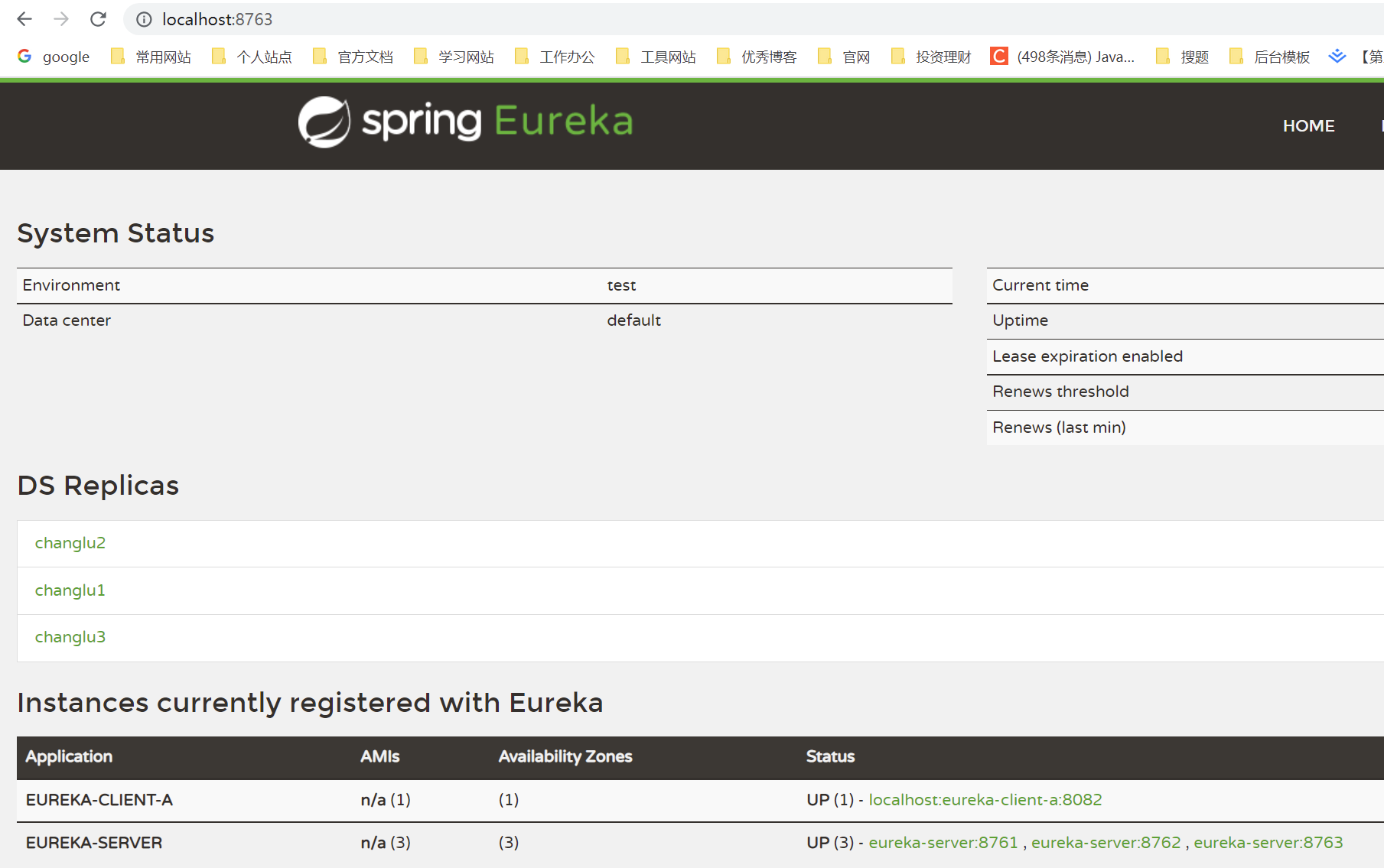1384x868 pixels.
Task: Open the eureka-server:8762 instance link
Action: click(x=1106, y=843)
